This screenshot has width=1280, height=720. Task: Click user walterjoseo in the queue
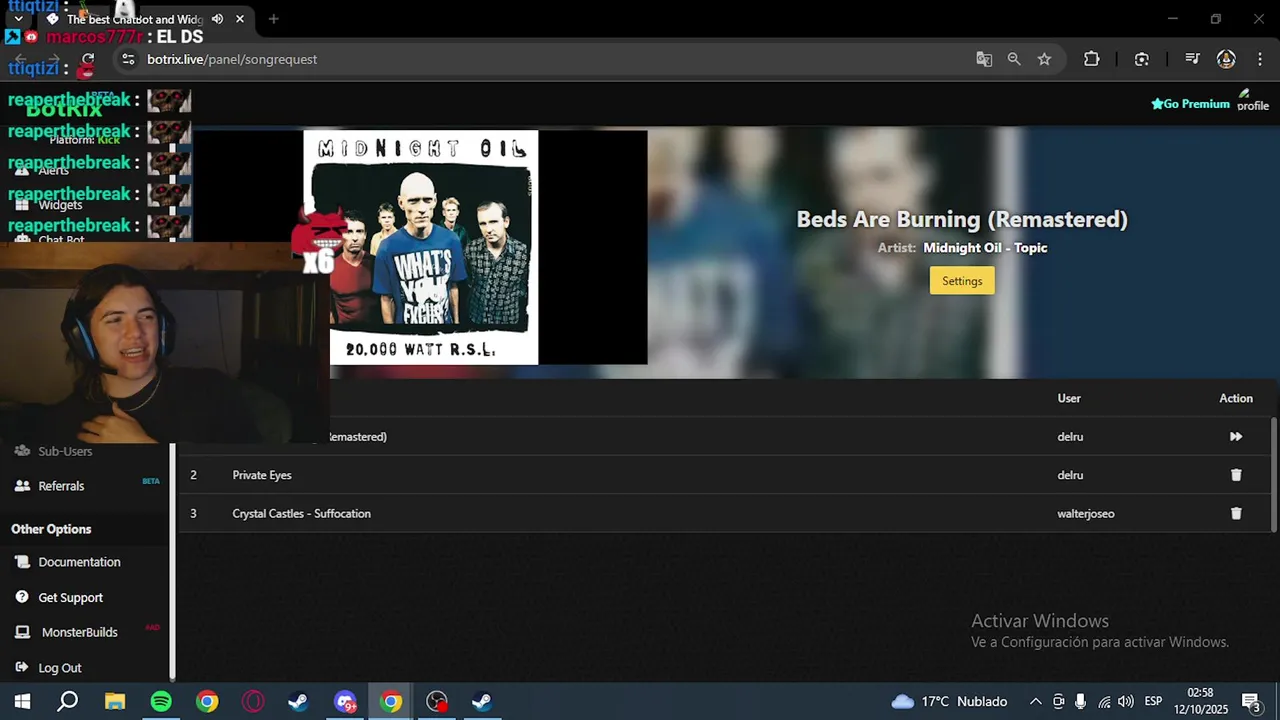point(1086,513)
